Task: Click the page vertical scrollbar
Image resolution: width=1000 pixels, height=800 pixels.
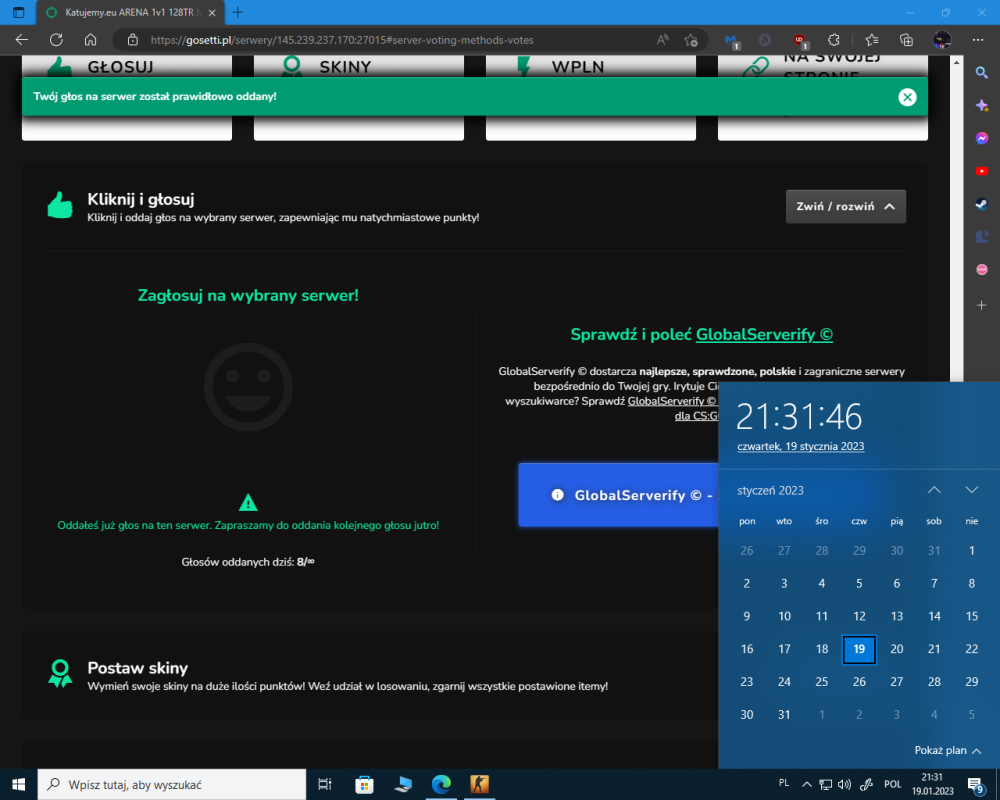Action: (x=955, y=221)
